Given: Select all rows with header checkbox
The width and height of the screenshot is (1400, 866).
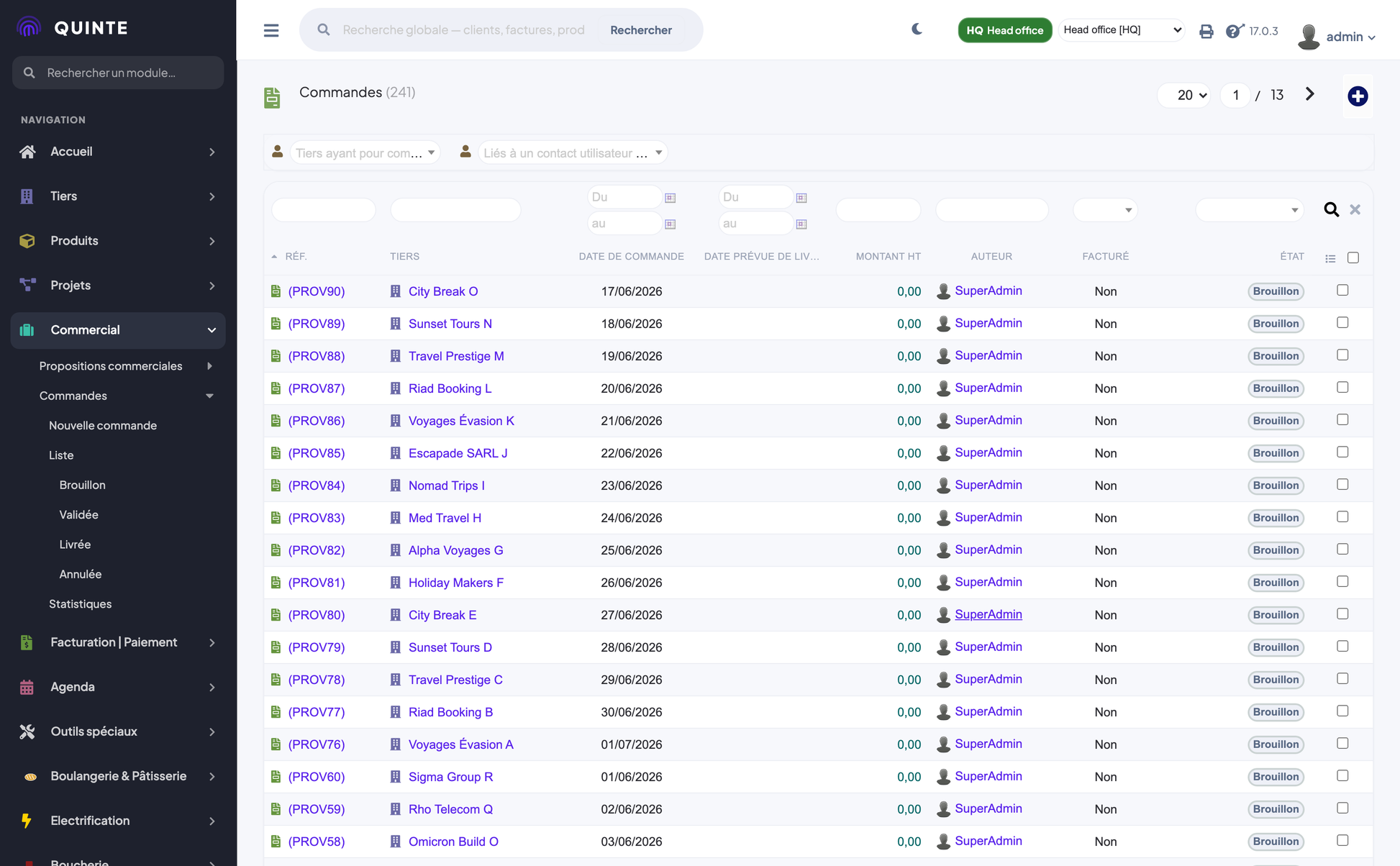Looking at the screenshot, I should click(x=1353, y=257).
